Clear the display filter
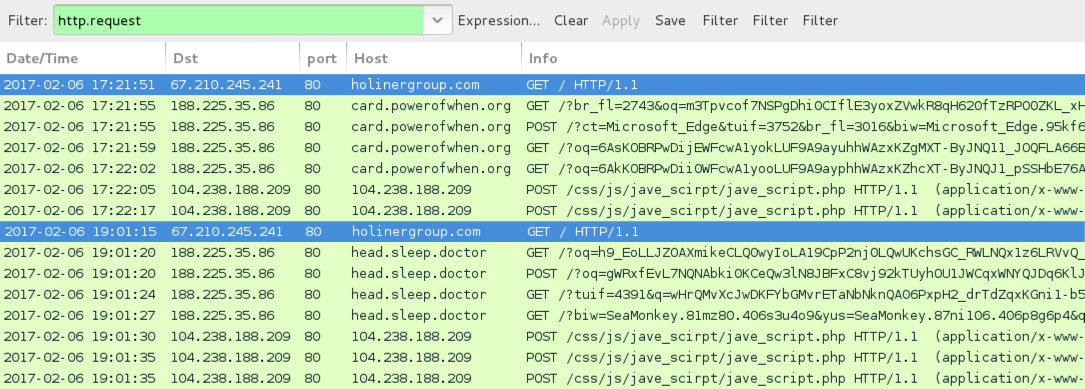This screenshot has width=1085, height=389. (571, 21)
